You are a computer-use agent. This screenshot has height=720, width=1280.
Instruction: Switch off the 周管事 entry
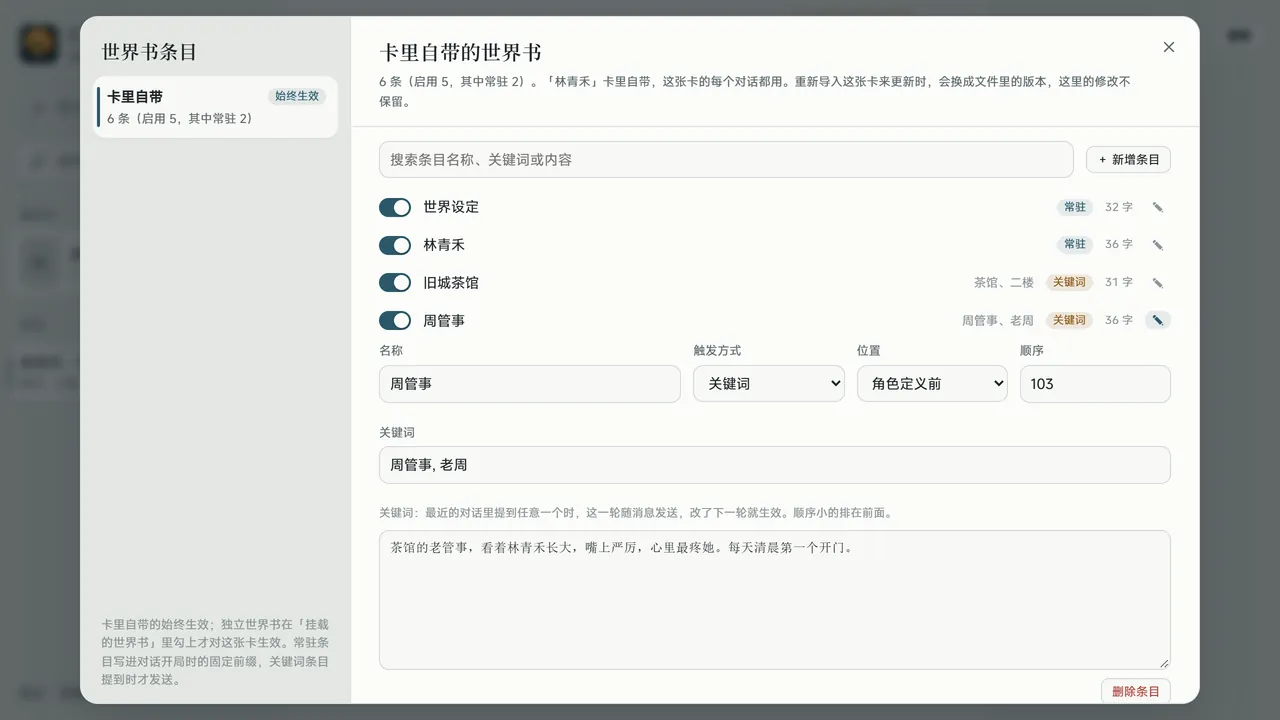click(395, 321)
